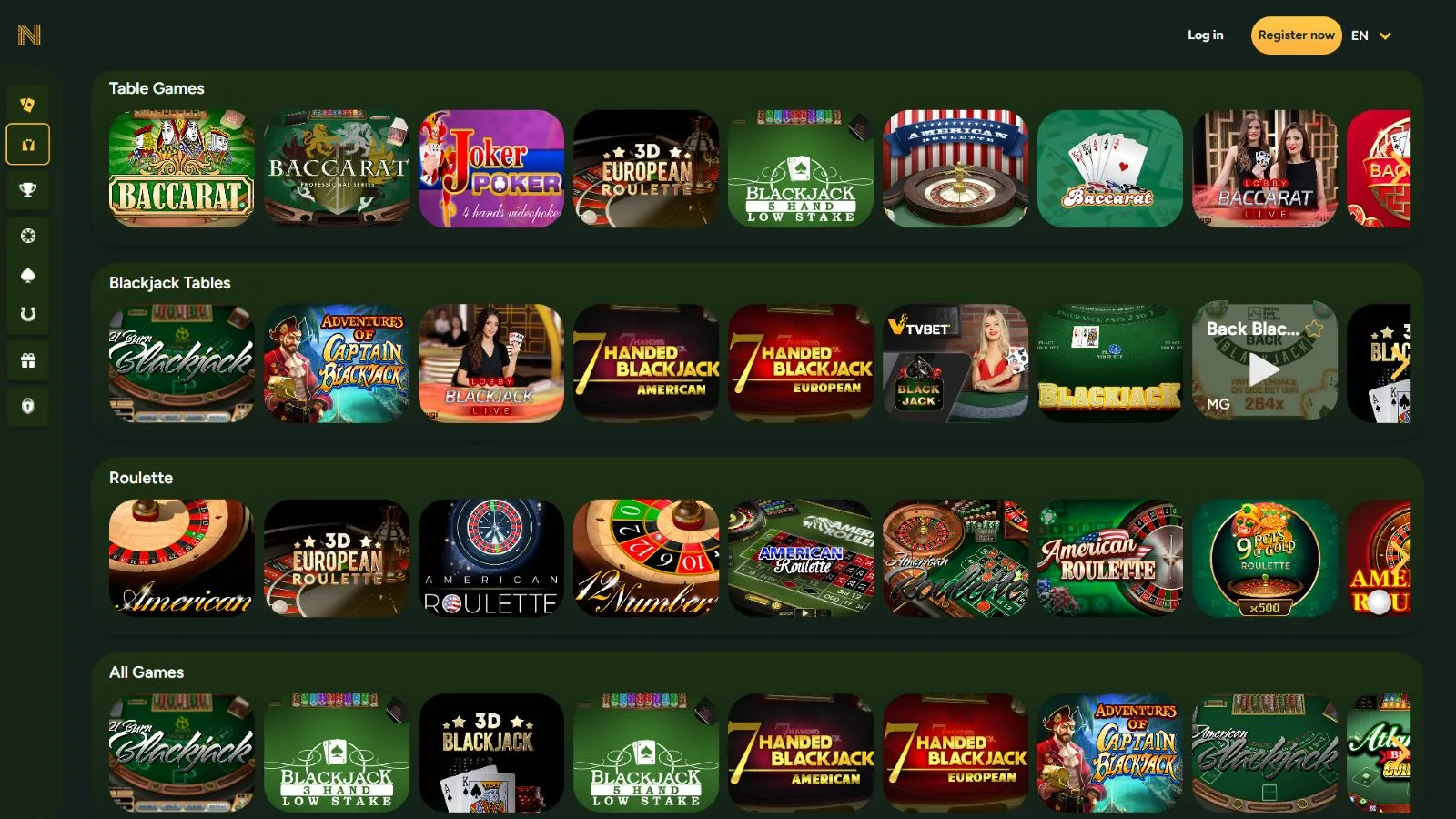Open 3D Blackjack in All Games
1456x819 pixels.
(x=491, y=753)
